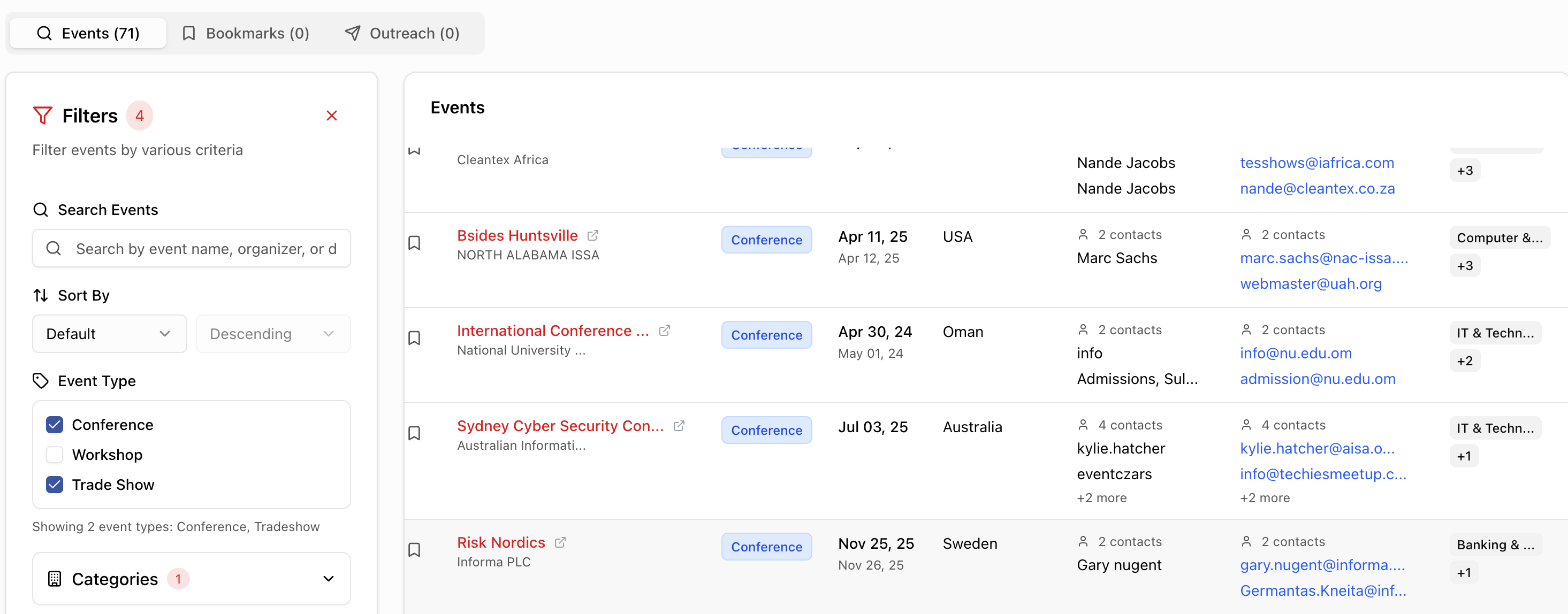Viewport: 1568px width, 614px height.
Task: Bookmark the Risk Nordics event row
Action: (x=414, y=549)
